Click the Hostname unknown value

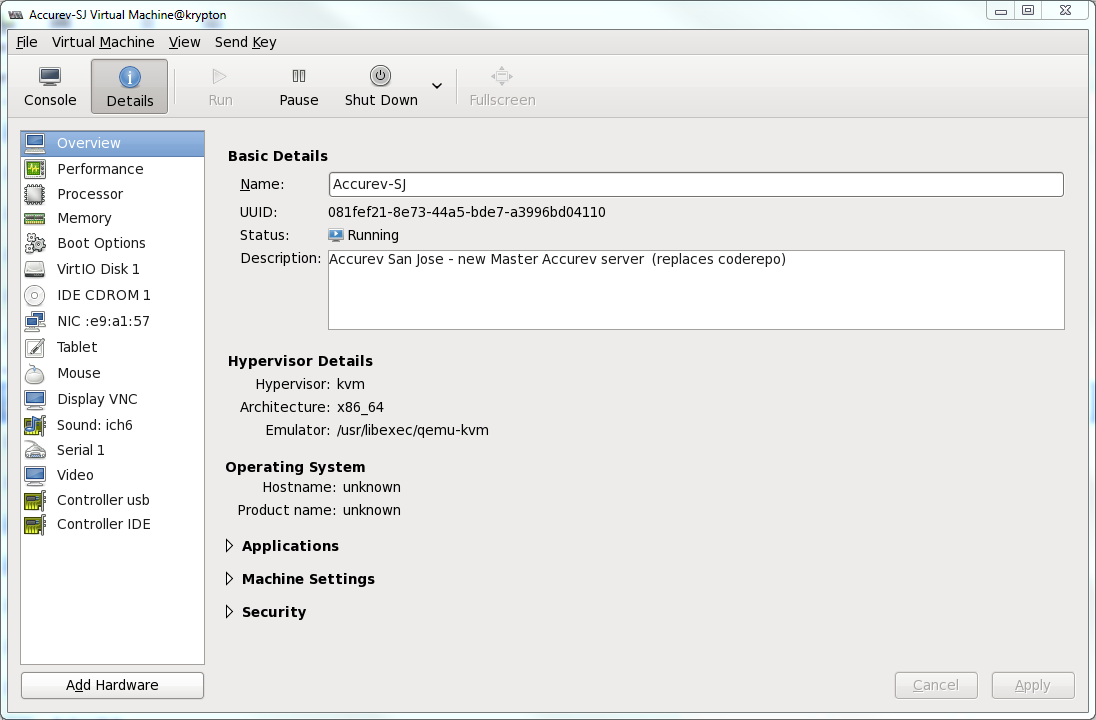[x=371, y=487]
